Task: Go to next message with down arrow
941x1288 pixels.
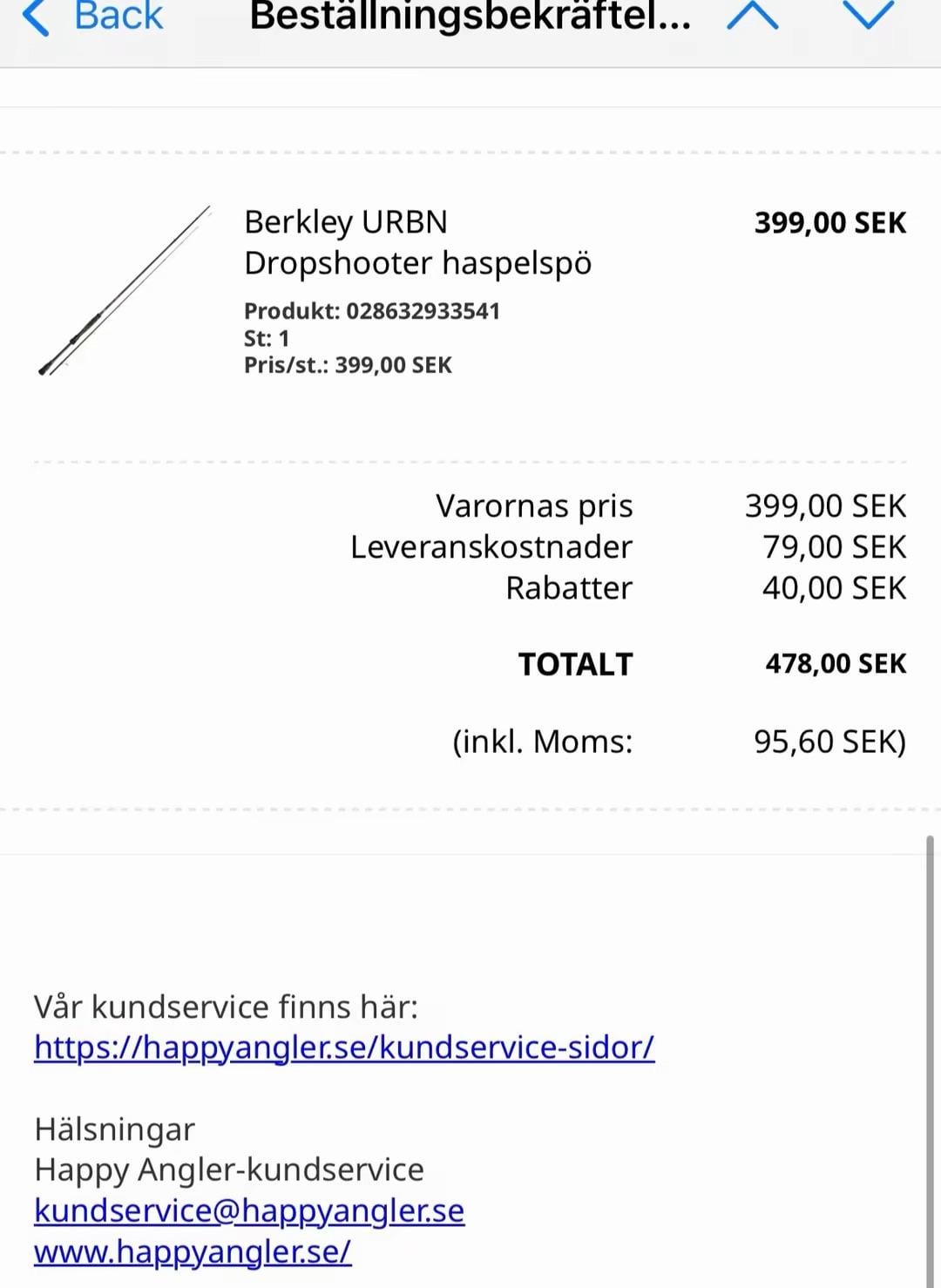Action: (868, 16)
